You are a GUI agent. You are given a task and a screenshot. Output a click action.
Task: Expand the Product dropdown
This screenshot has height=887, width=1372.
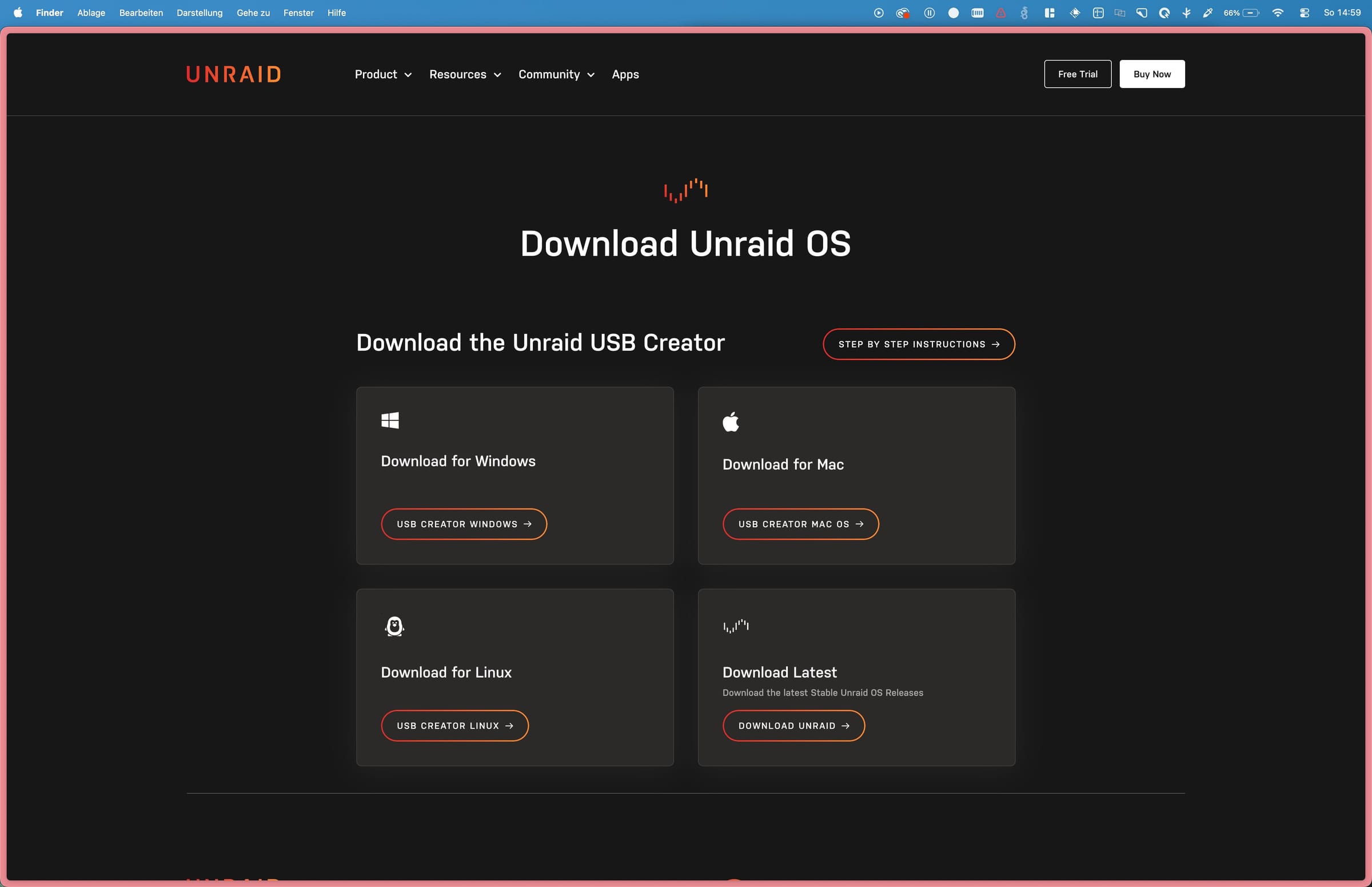[x=382, y=74]
